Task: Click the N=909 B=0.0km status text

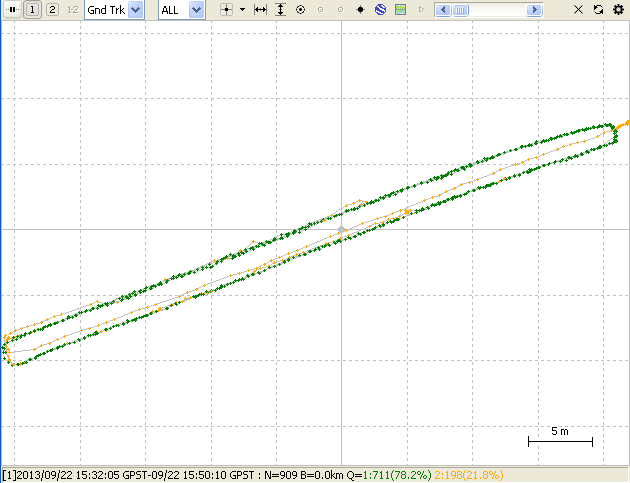Action: click(x=304, y=475)
